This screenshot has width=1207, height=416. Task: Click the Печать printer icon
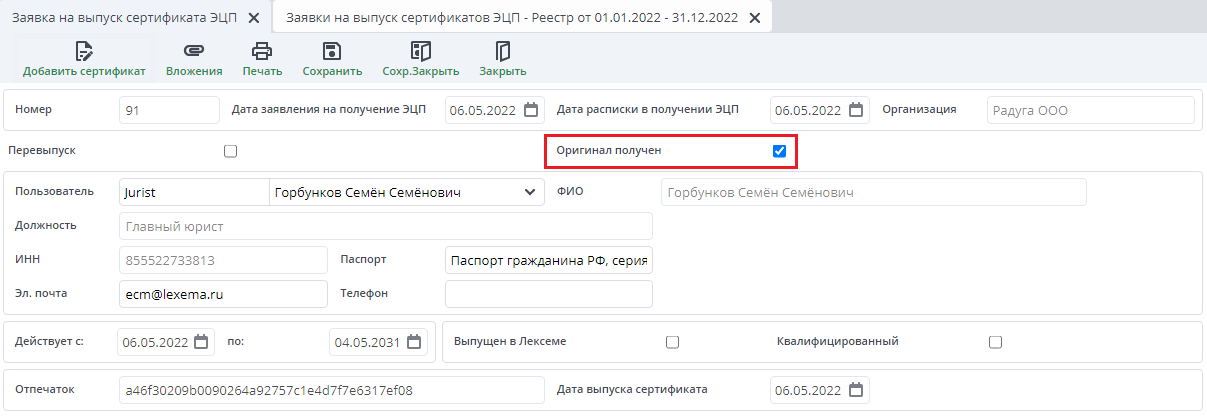(x=262, y=51)
